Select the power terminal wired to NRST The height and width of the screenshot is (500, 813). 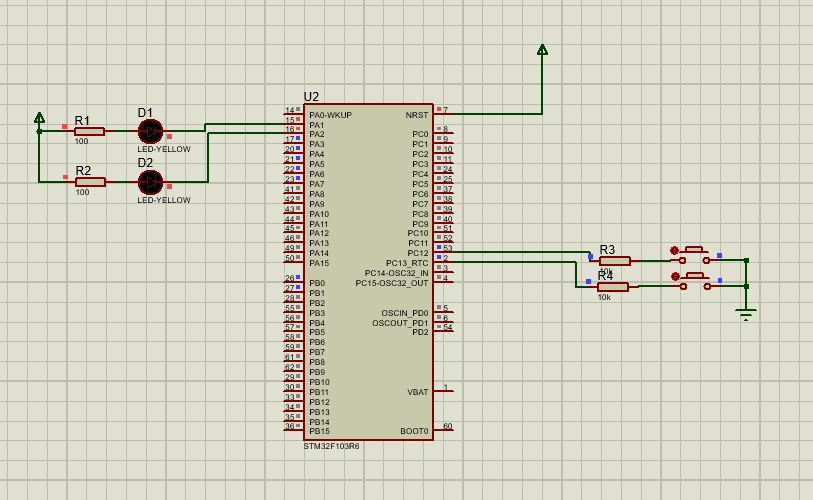[x=542, y=50]
